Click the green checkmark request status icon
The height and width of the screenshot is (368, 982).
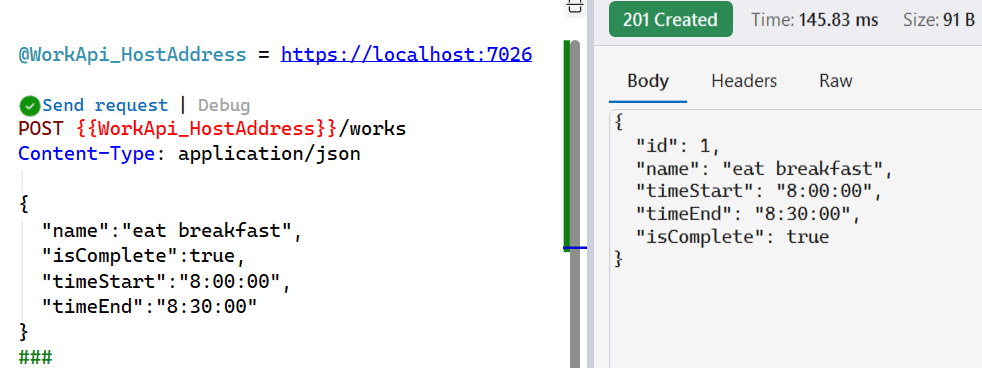pyautogui.click(x=29, y=106)
